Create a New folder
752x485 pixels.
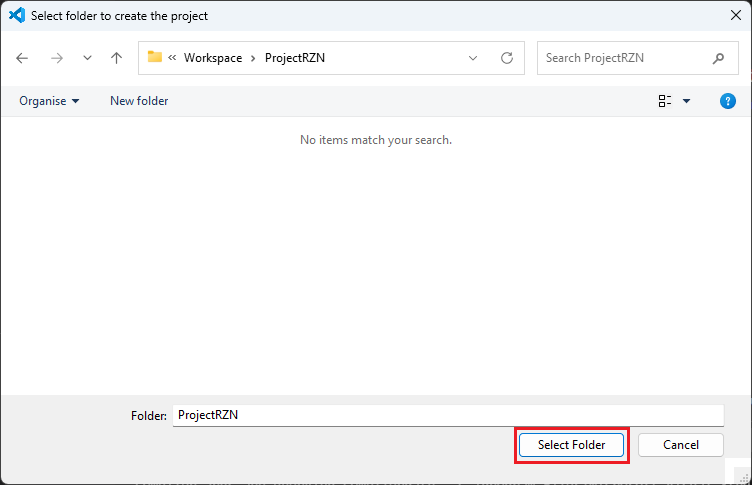pos(139,101)
